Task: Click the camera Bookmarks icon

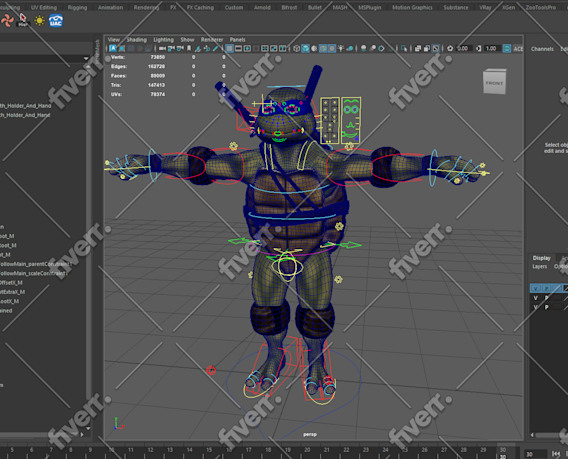Action: (x=189, y=49)
